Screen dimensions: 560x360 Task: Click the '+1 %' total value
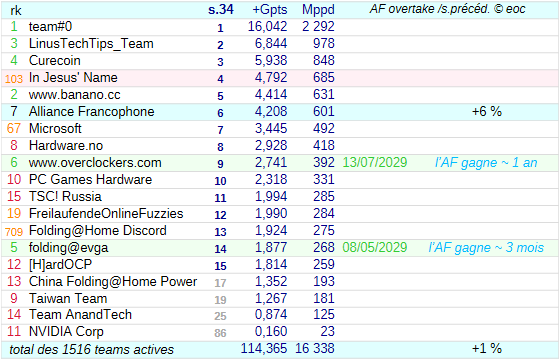[x=487, y=349]
